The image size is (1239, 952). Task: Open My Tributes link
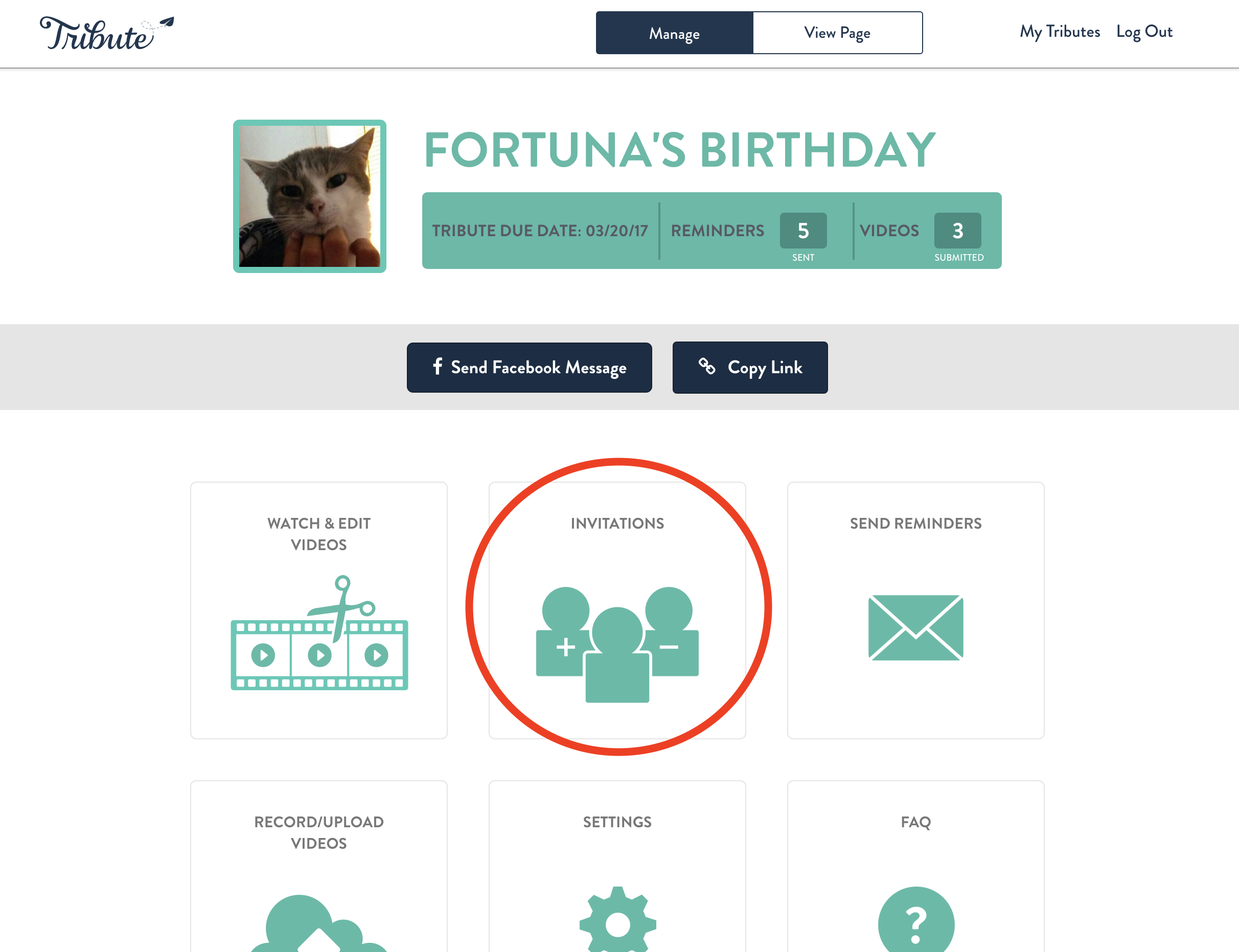(1060, 32)
